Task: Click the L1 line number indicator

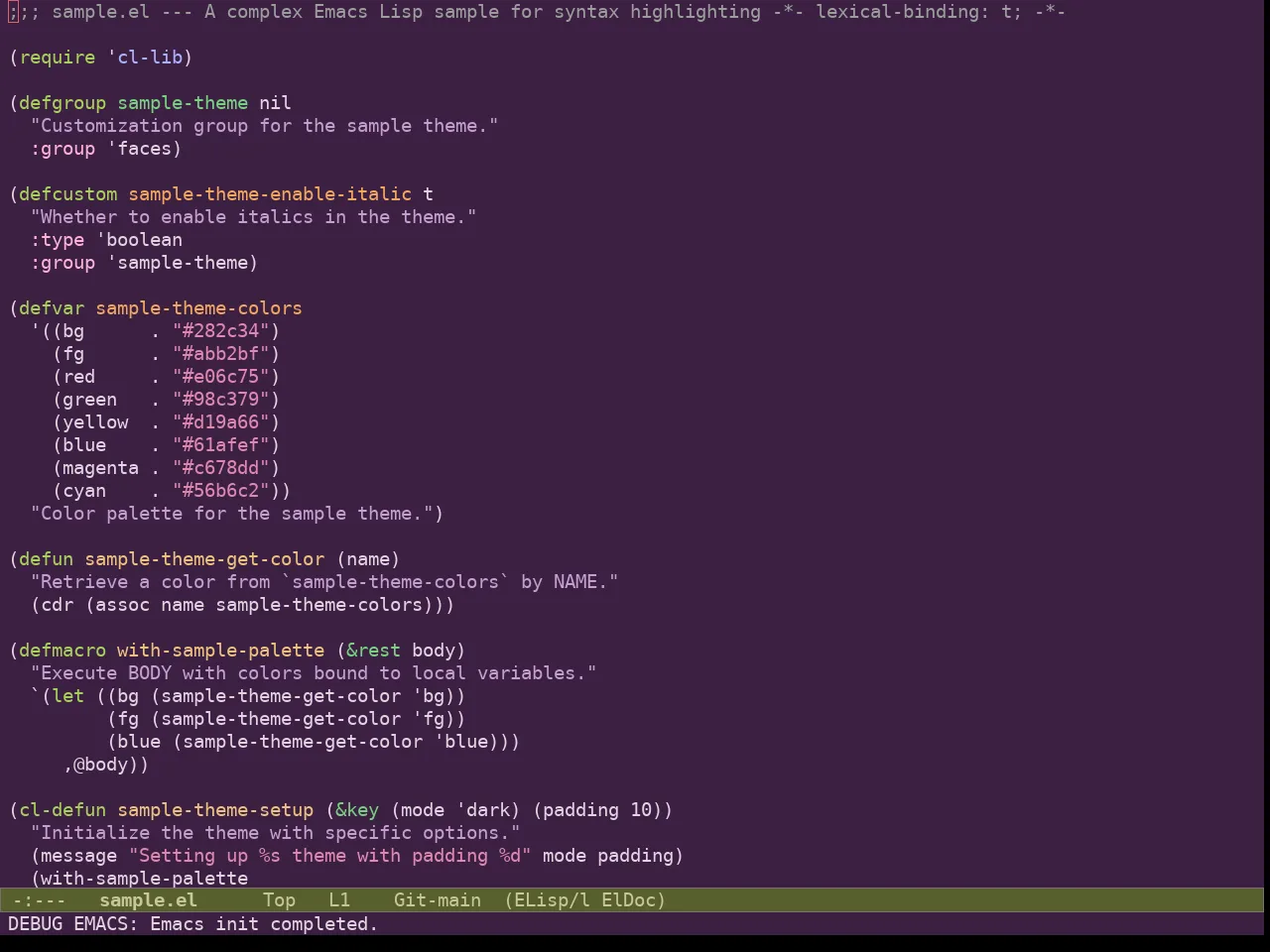Action: coord(339,900)
